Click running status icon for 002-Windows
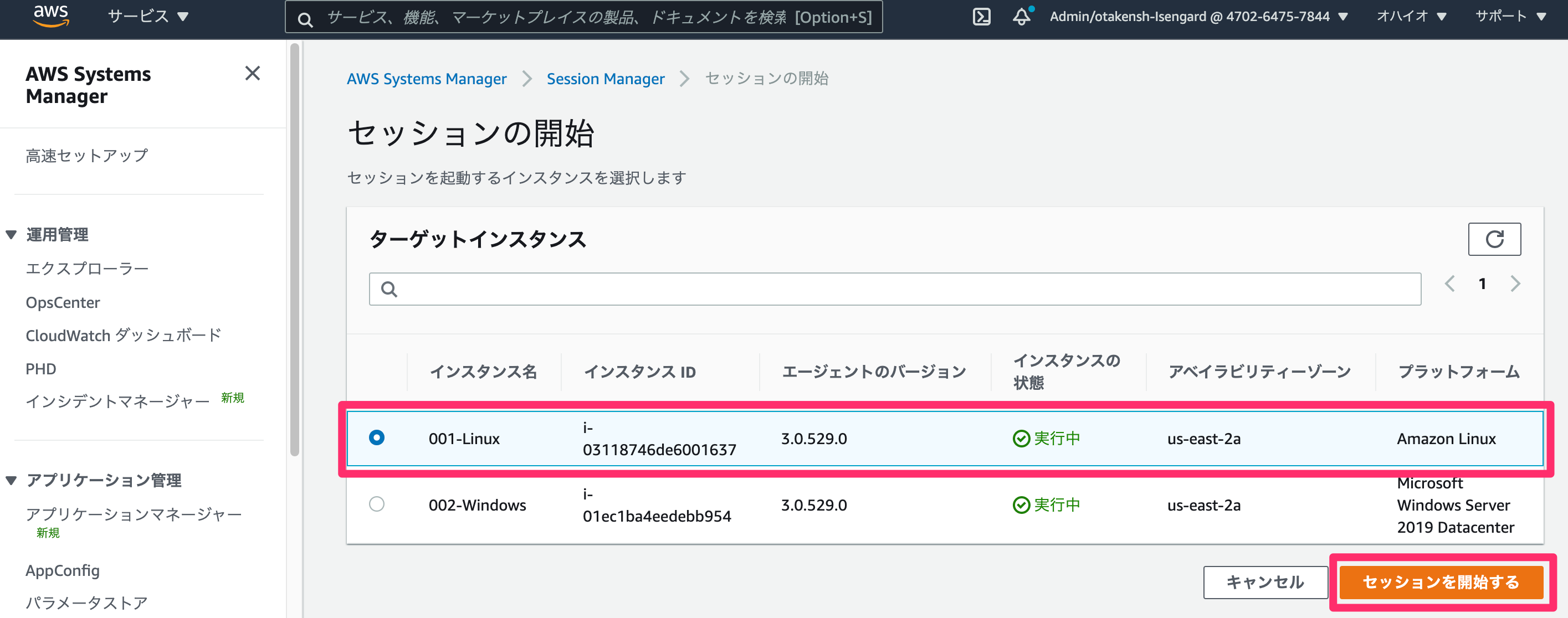Viewport: 1568px width, 618px height. tap(1021, 505)
